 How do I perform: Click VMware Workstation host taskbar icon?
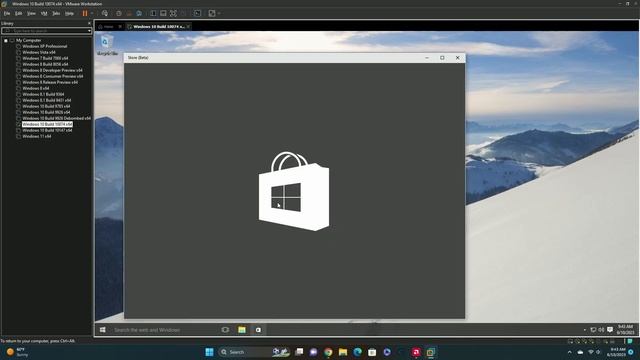coord(431,352)
